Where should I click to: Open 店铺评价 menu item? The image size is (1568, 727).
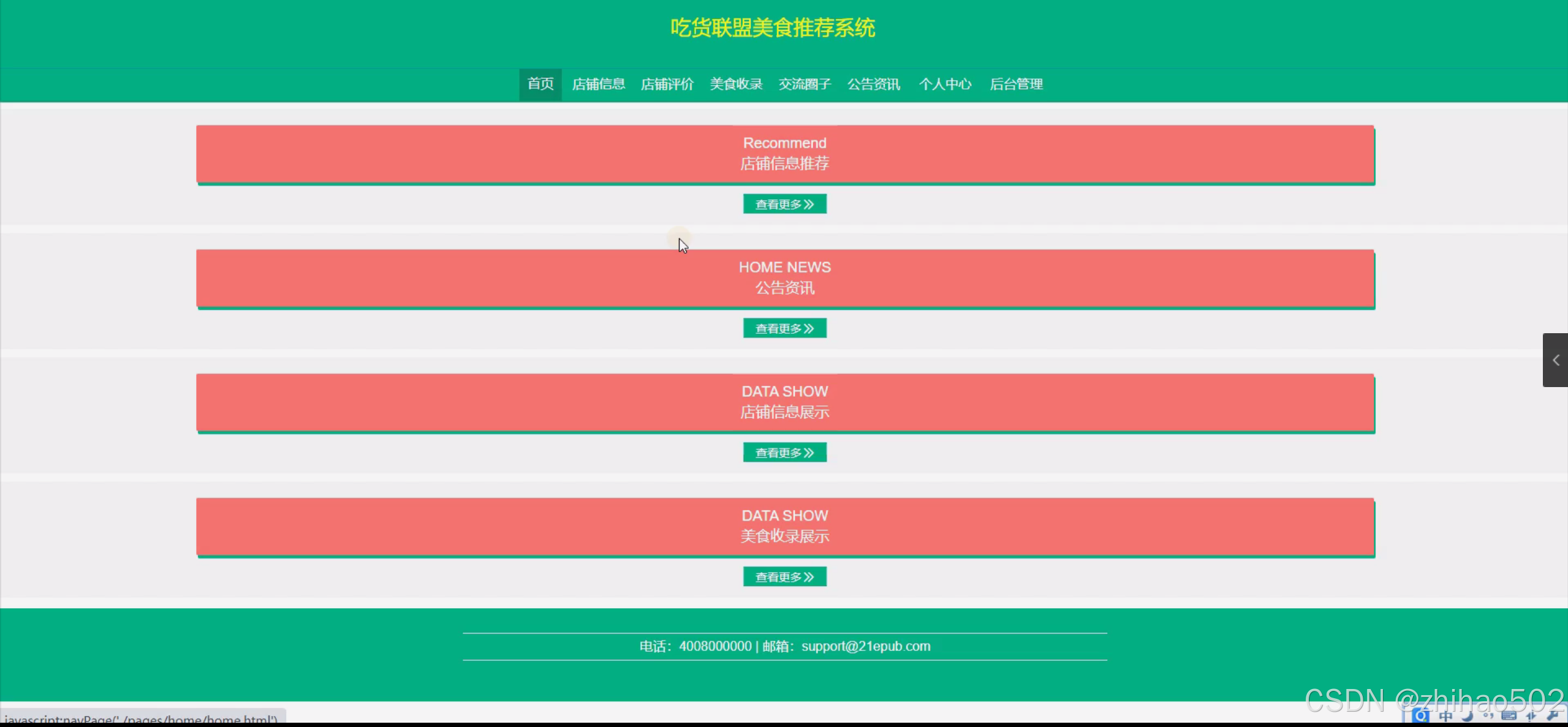point(667,84)
